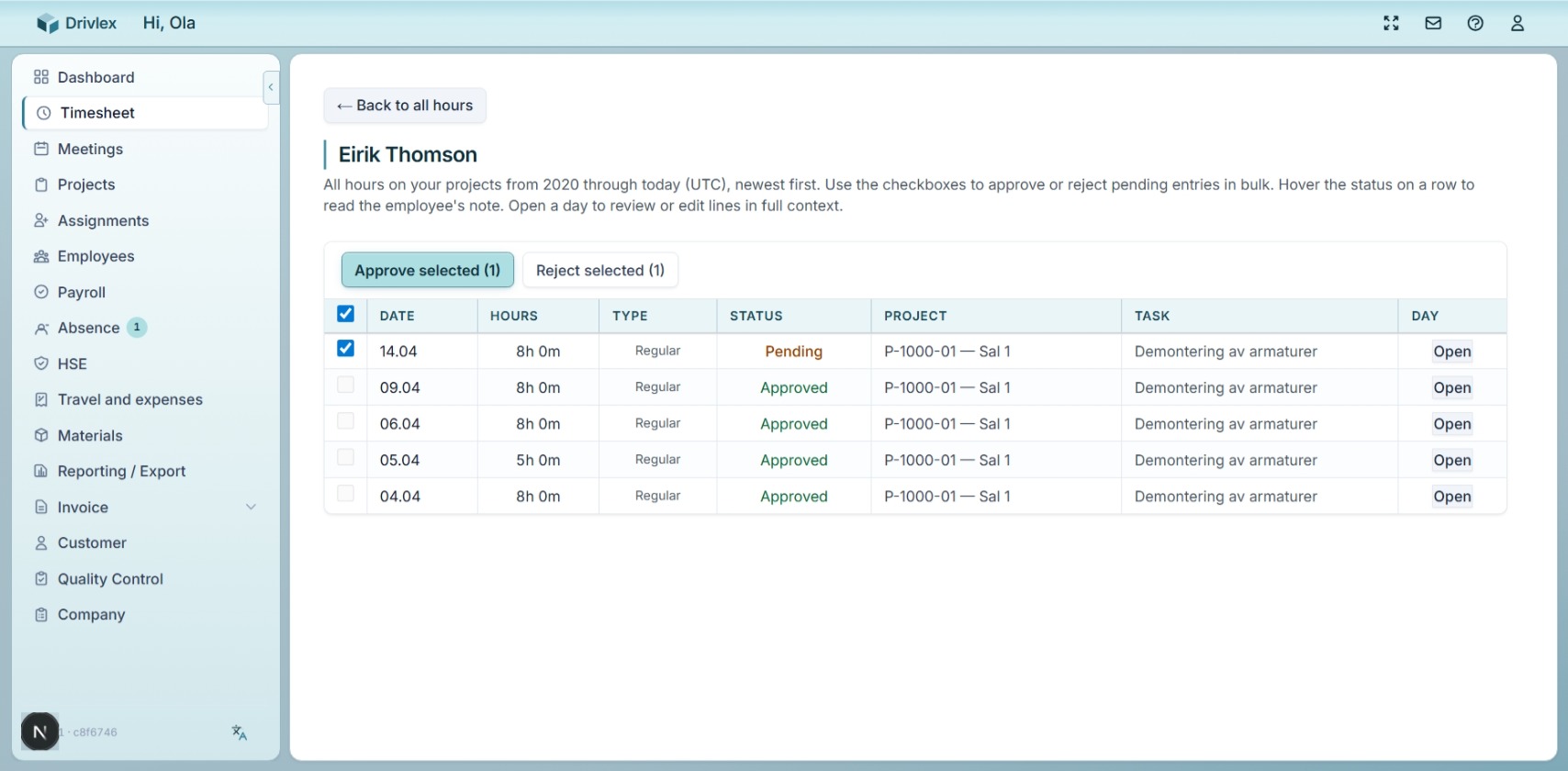This screenshot has width=1568, height=771.
Task: Navigate to the Dashboard page
Action: pos(95,77)
